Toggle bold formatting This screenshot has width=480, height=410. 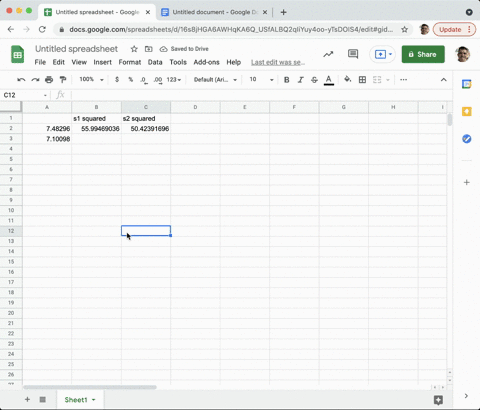tap(286, 80)
